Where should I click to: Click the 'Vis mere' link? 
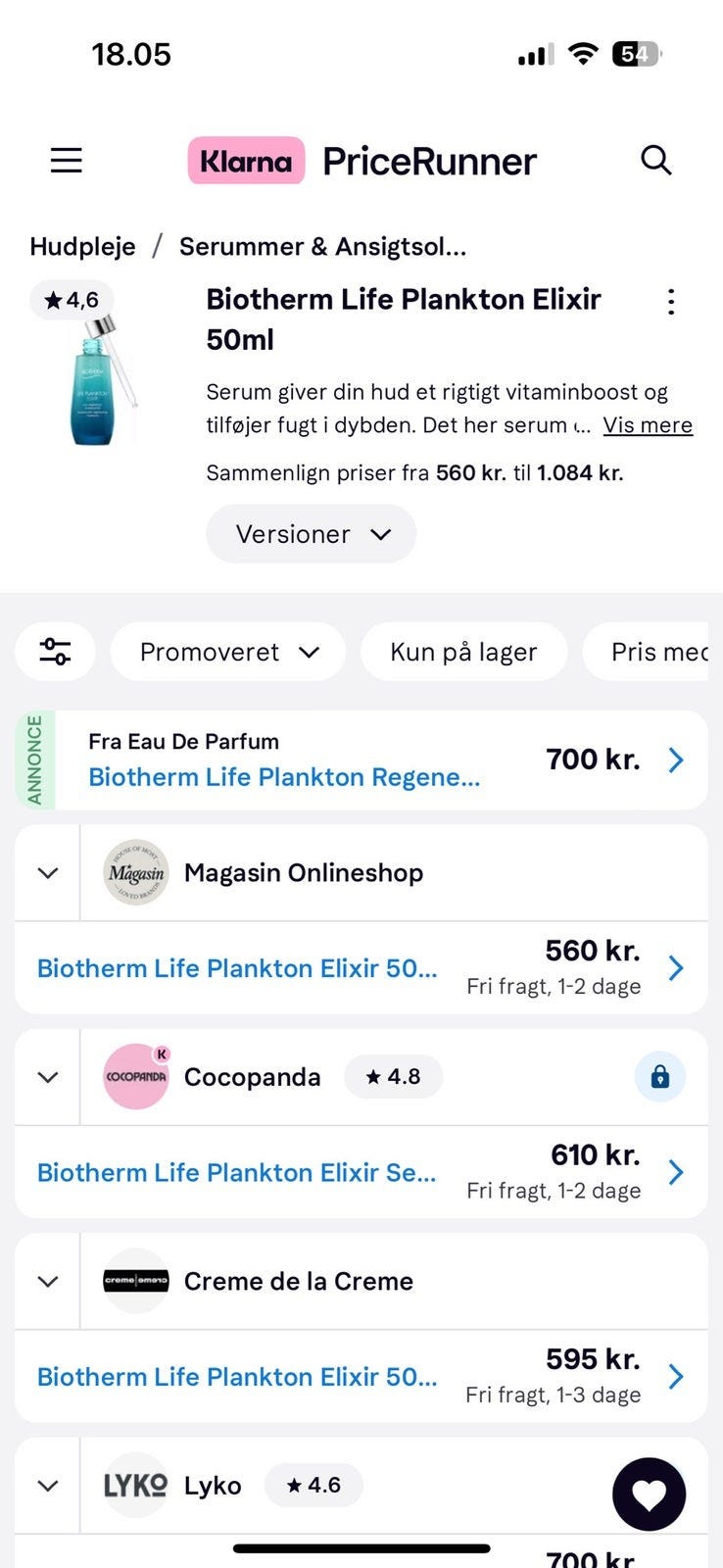[x=648, y=425]
